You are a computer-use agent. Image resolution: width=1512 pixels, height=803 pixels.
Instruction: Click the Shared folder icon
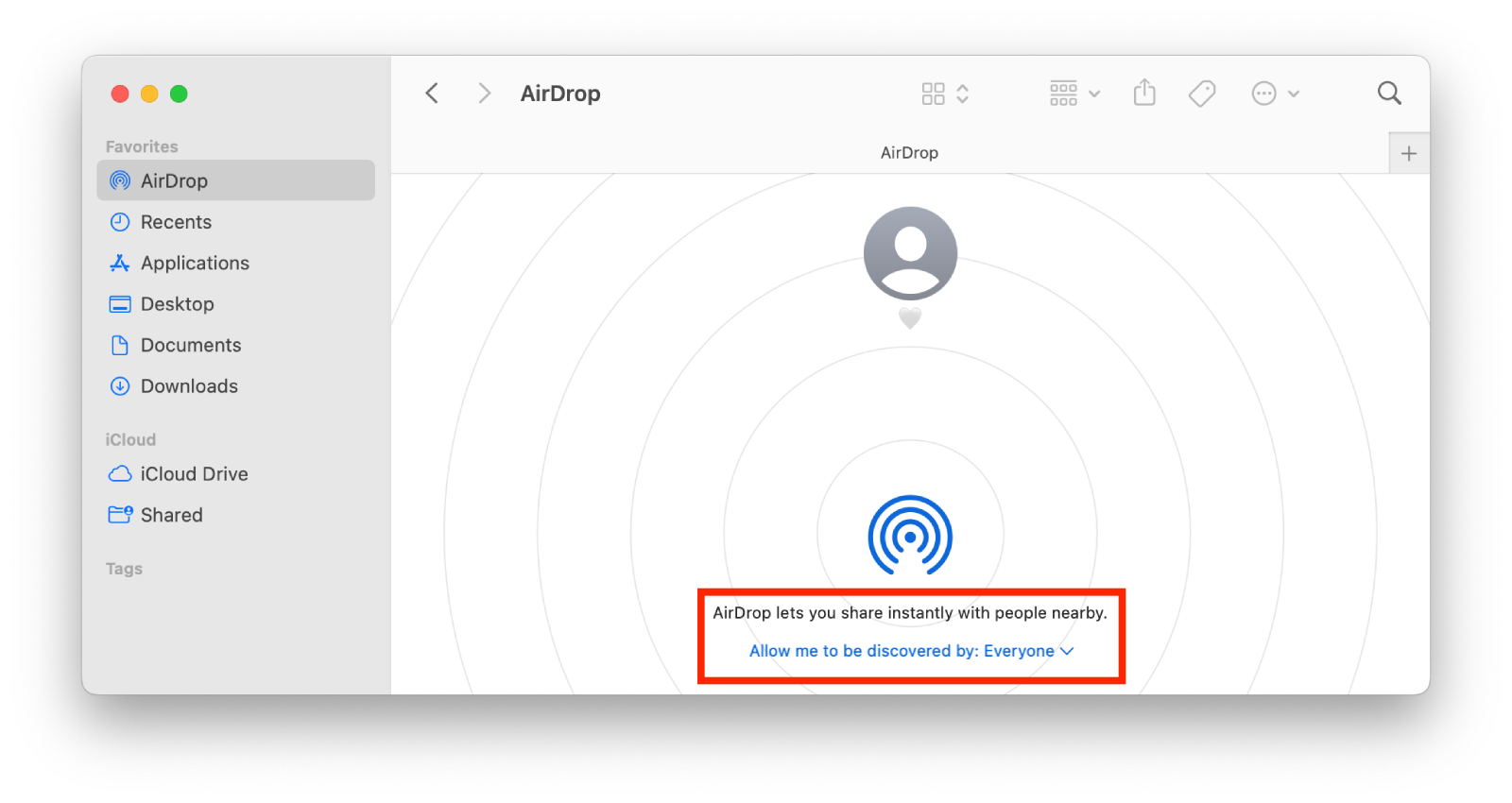point(120,515)
